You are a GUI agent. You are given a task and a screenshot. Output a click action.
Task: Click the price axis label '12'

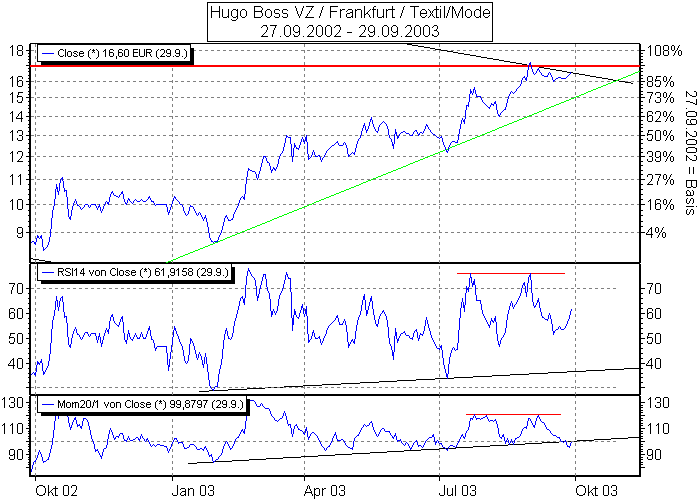[x=17, y=157]
